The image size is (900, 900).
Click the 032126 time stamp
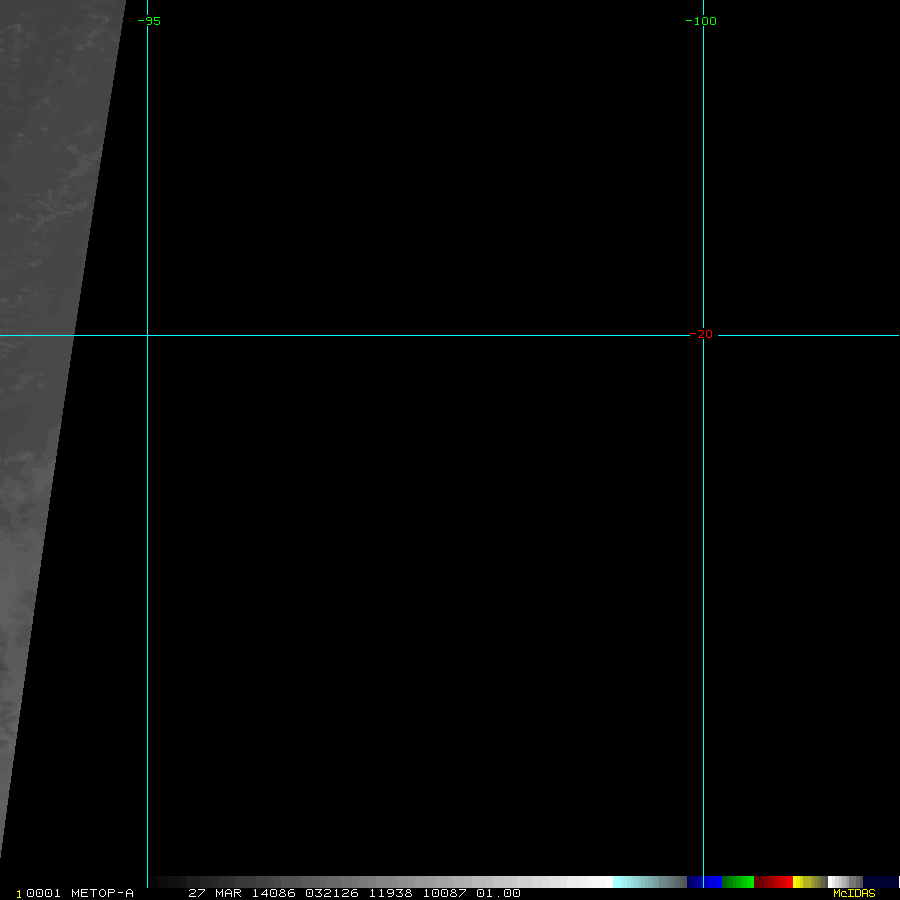(x=331, y=893)
